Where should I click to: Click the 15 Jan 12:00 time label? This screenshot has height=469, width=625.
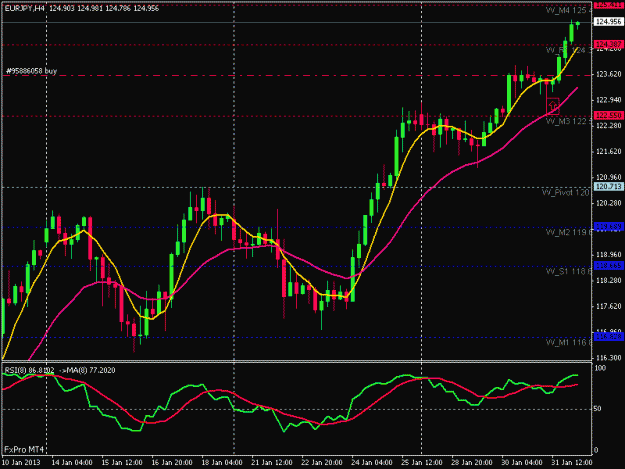click(122, 462)
